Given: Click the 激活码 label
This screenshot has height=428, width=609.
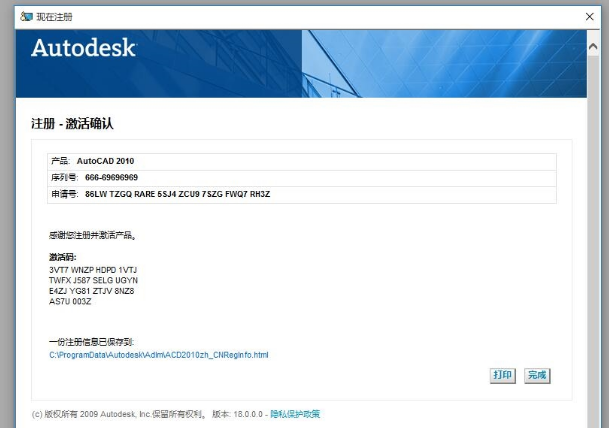Looking at the screenshot, I should [x=63, y=257].
